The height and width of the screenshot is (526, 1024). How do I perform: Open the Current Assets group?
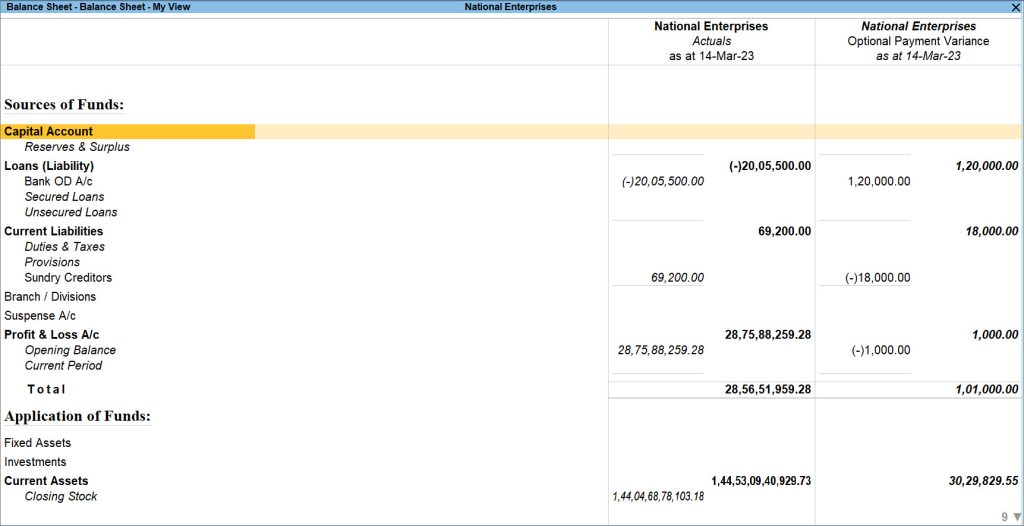click(x=46, y=481)
